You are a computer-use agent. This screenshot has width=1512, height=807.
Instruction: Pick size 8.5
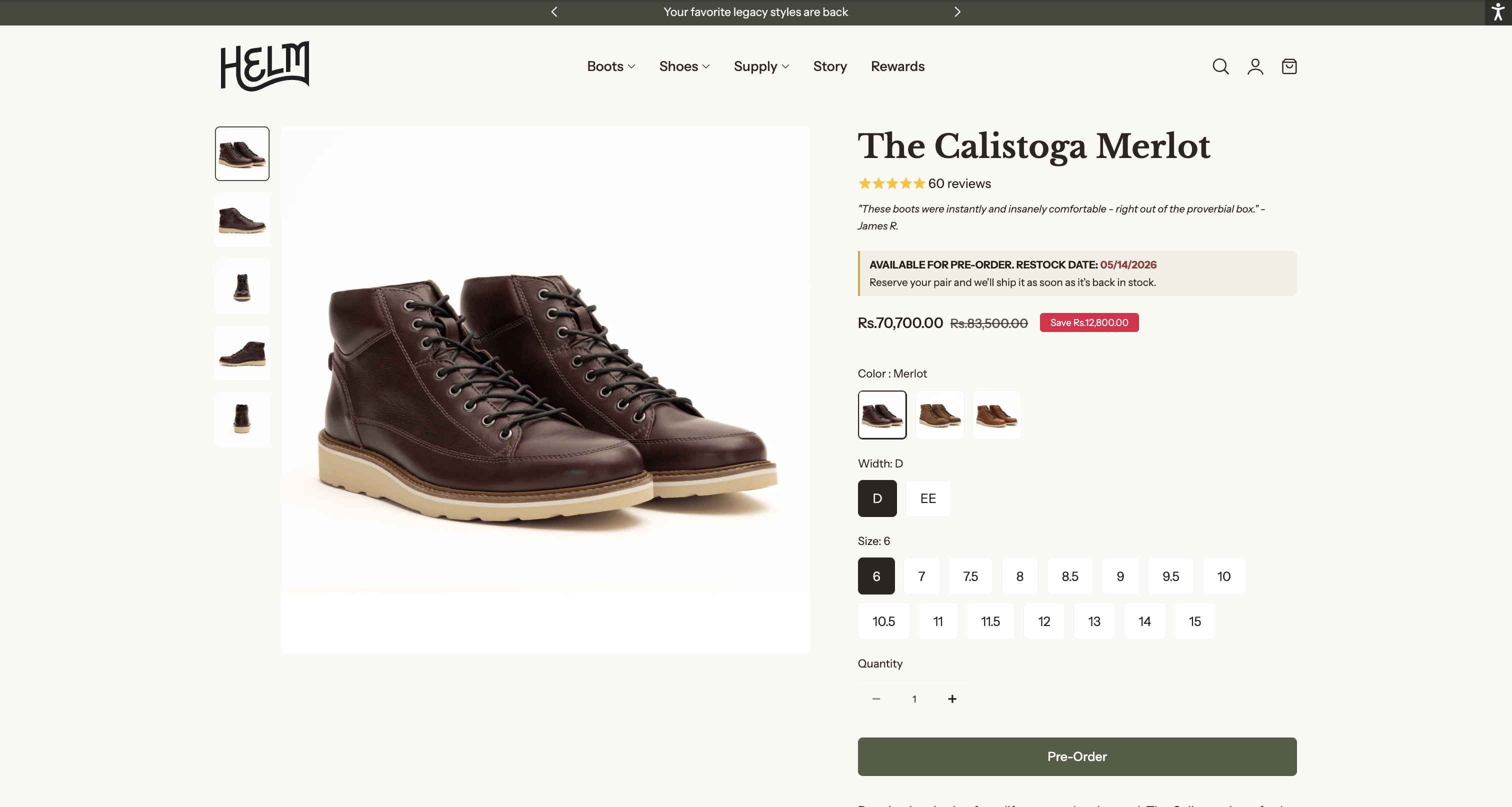pos(1070,576)
